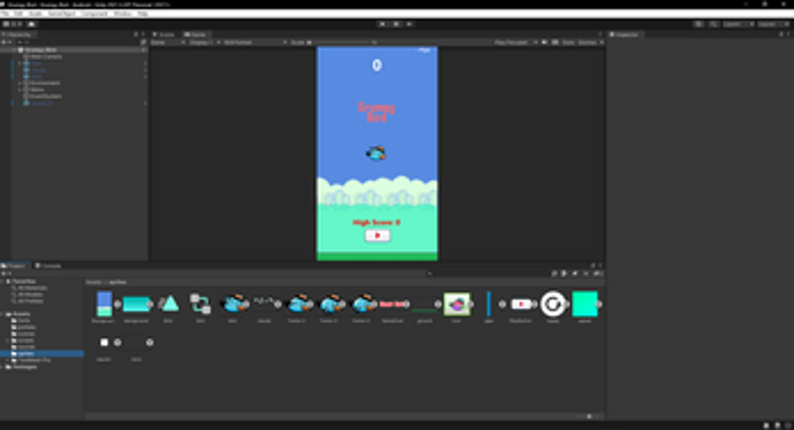
Task: Select the GameOver sprite asset
Action: [392, 304]
